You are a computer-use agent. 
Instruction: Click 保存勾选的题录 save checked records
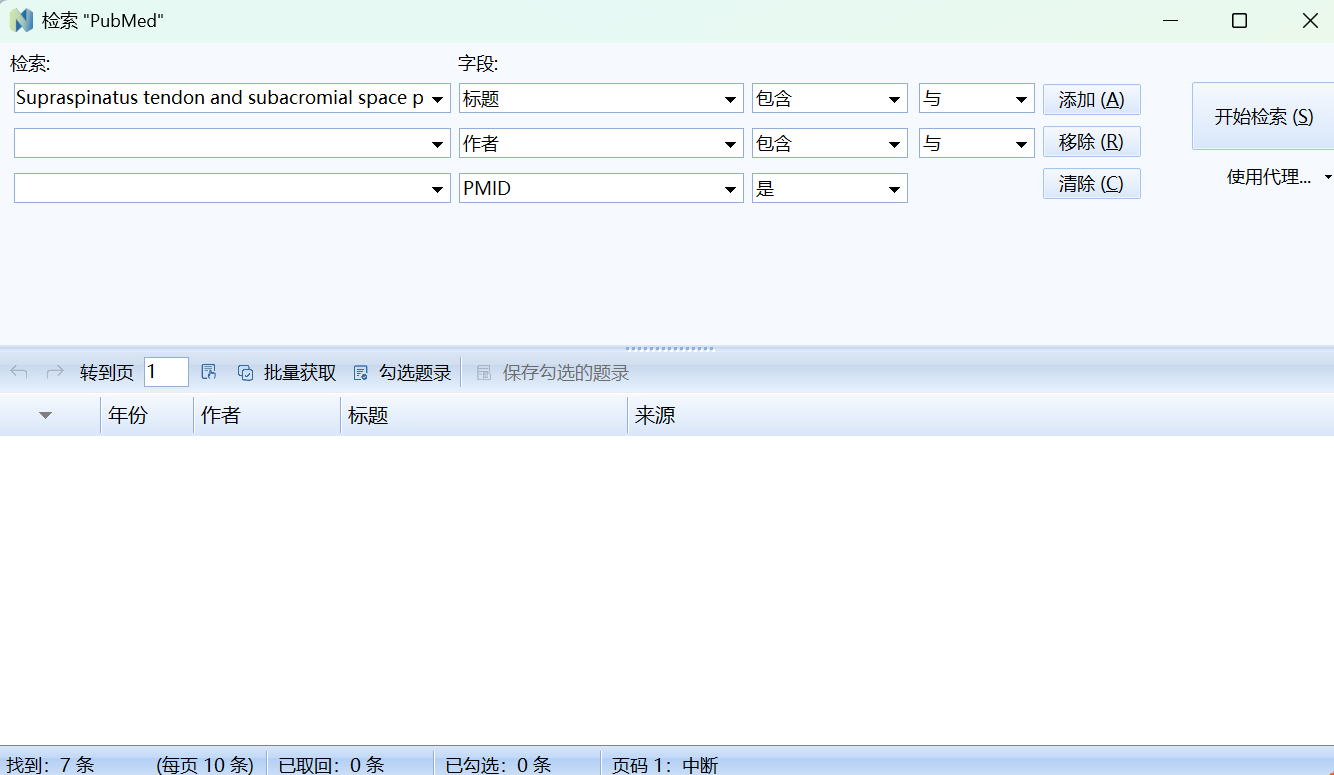coord(553,373)
